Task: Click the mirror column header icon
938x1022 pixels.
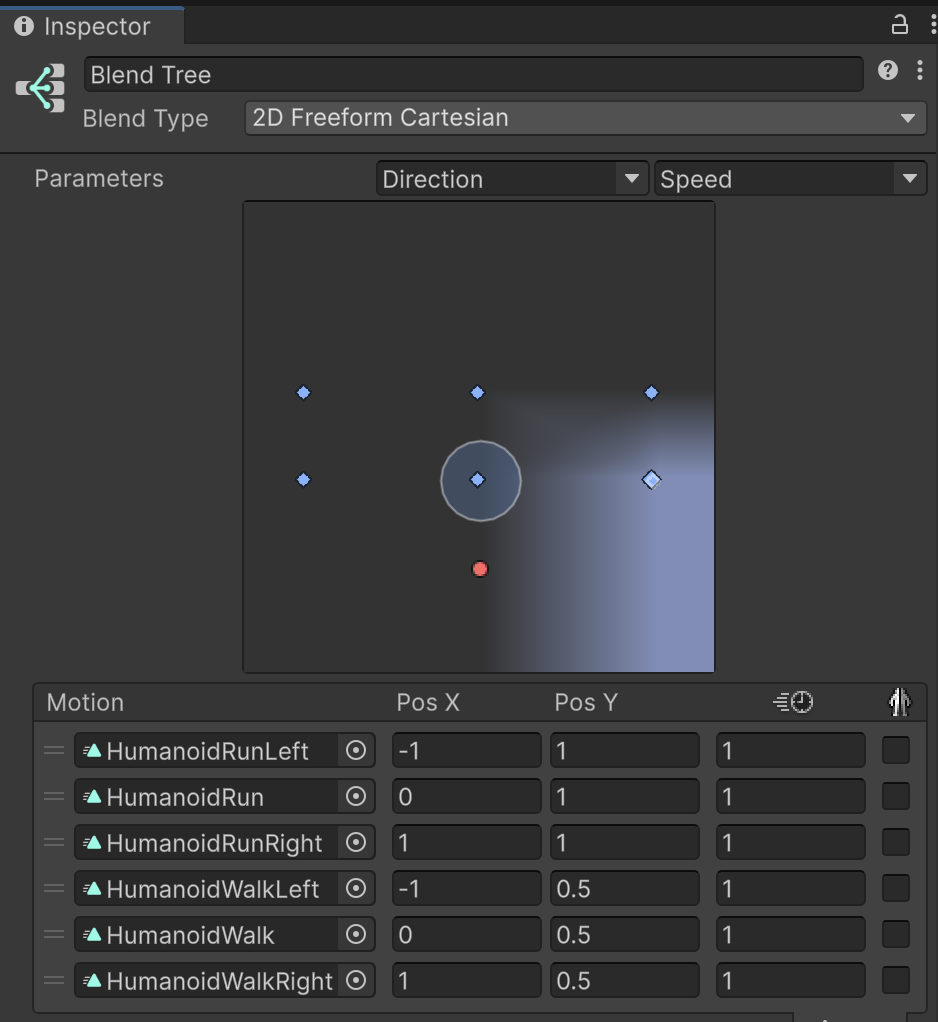Action: (x=900, y=702)
